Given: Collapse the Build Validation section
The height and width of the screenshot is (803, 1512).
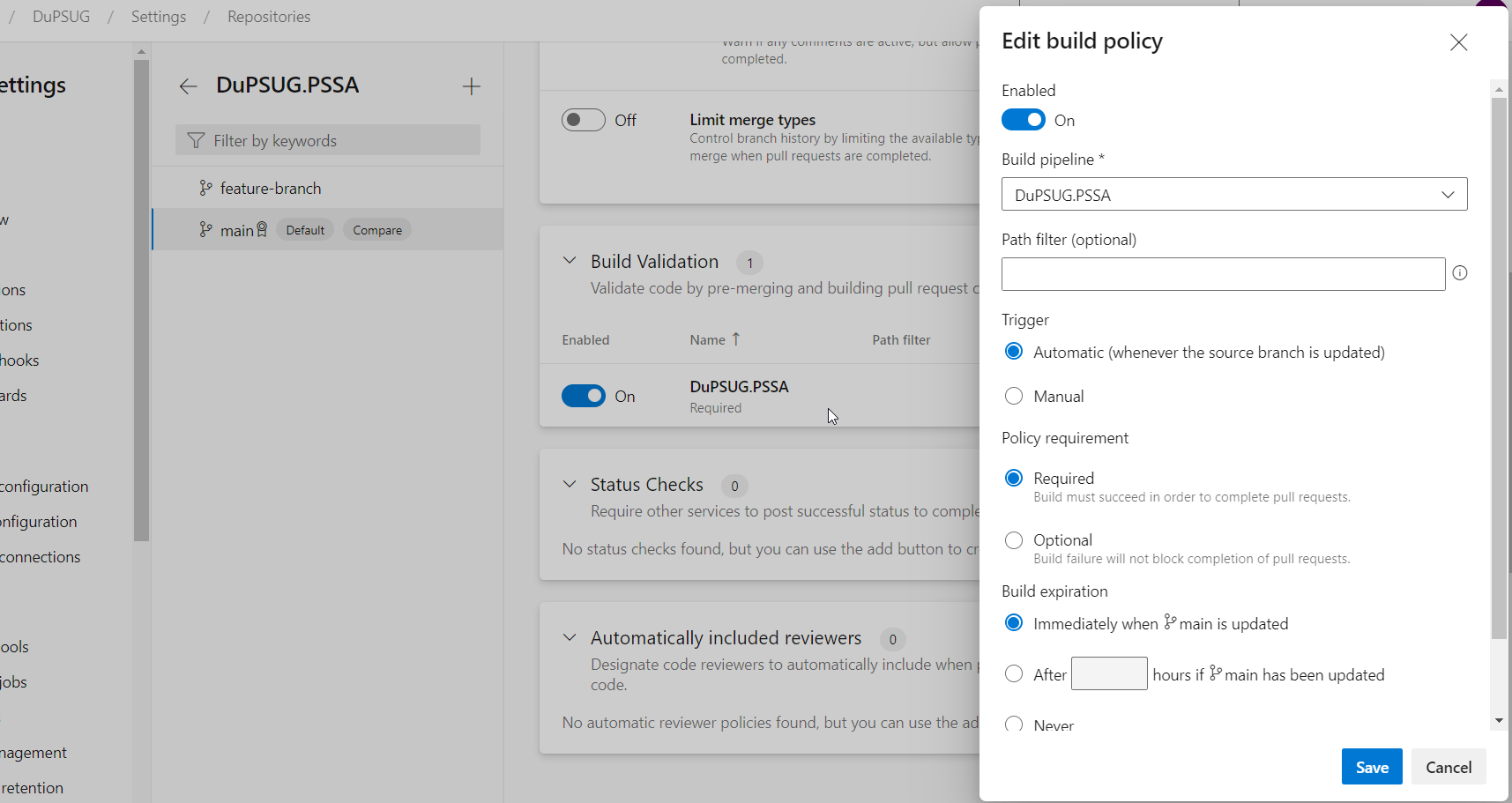Looking at the screenshot, I should coord(570,260).
